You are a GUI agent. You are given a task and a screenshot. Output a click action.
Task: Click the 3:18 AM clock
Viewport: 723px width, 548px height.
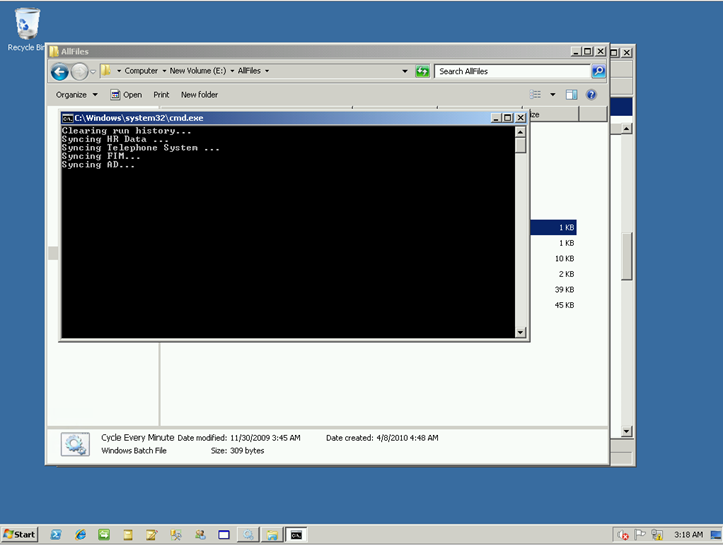point(688,535)
